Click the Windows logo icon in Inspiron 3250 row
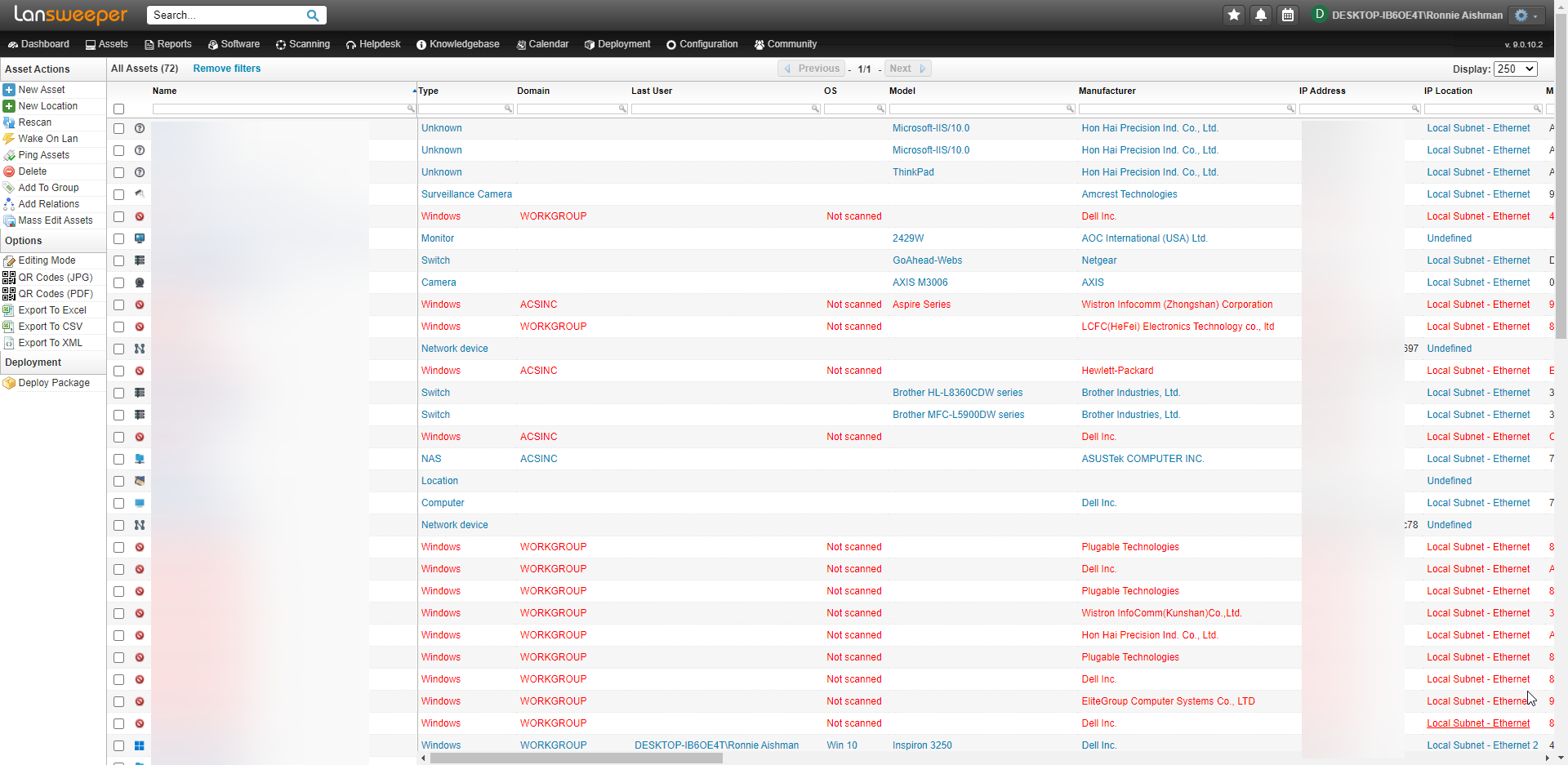The height and width of the screenshot is (765, 1568). pyautogui.click(x=140, y=745)
